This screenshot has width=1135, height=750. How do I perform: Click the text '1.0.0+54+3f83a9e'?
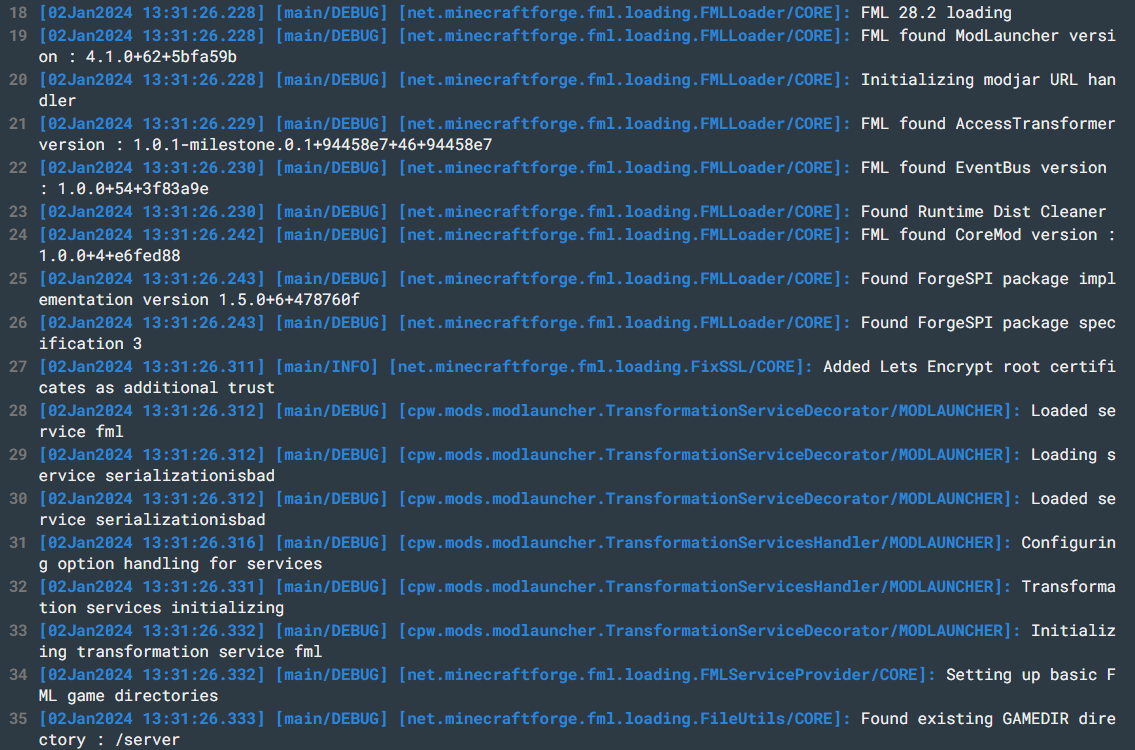point(133,189)
